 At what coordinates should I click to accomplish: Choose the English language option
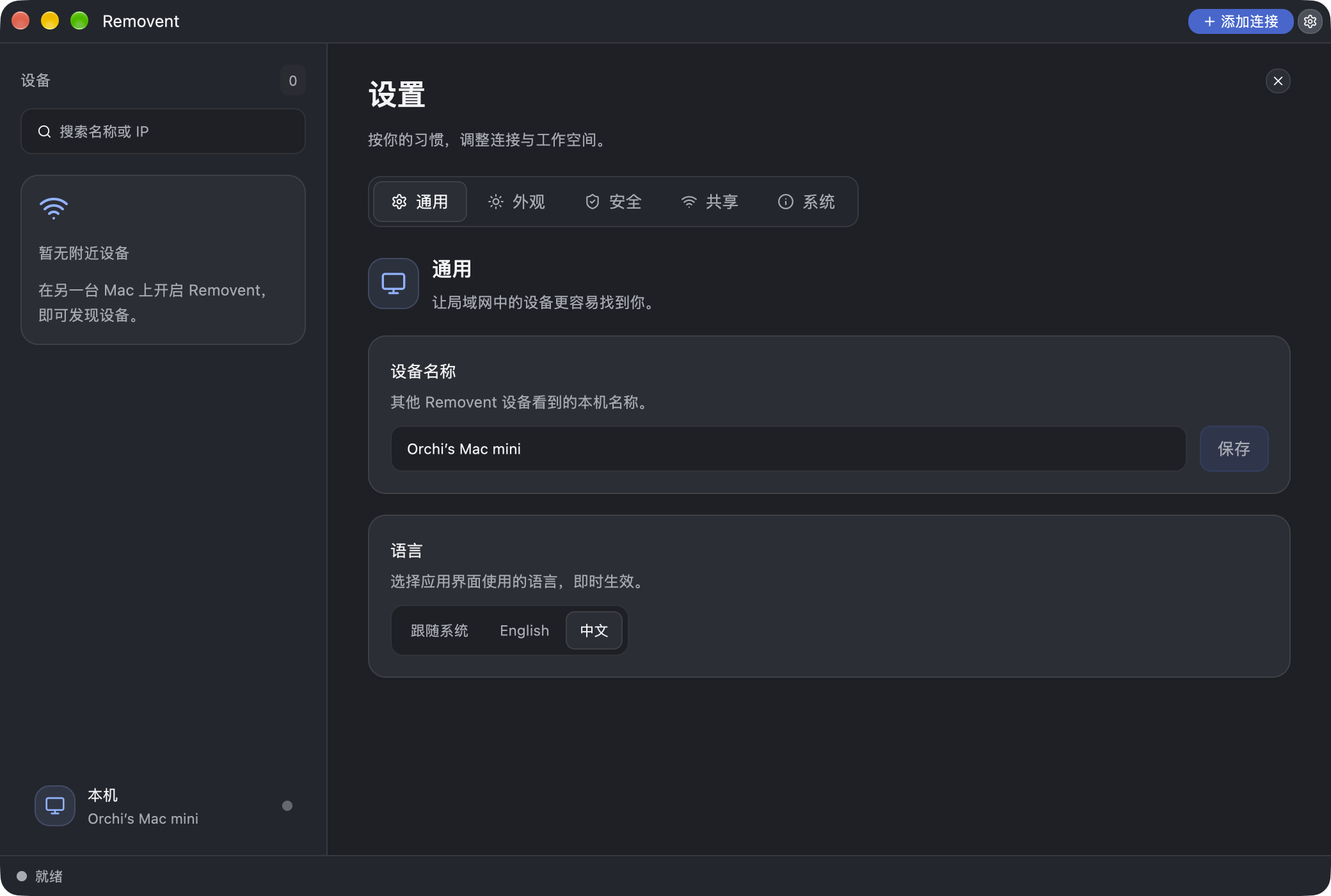(524, 631)
